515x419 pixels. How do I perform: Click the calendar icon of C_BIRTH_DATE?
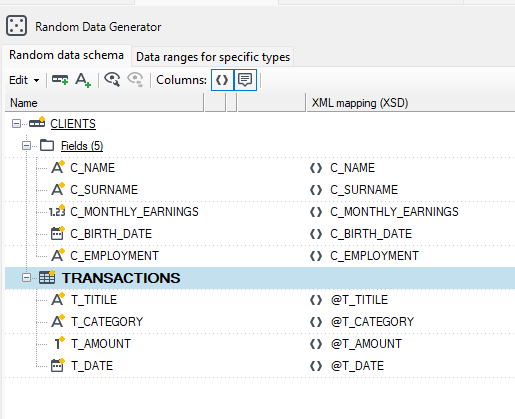[58, 233]
